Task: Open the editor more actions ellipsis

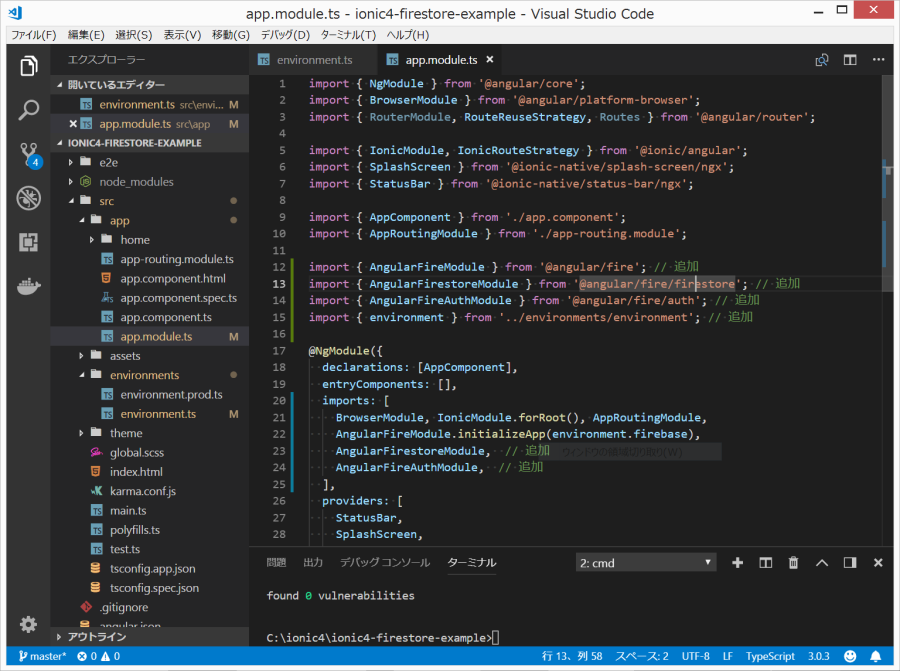Action: click(878, 60)
